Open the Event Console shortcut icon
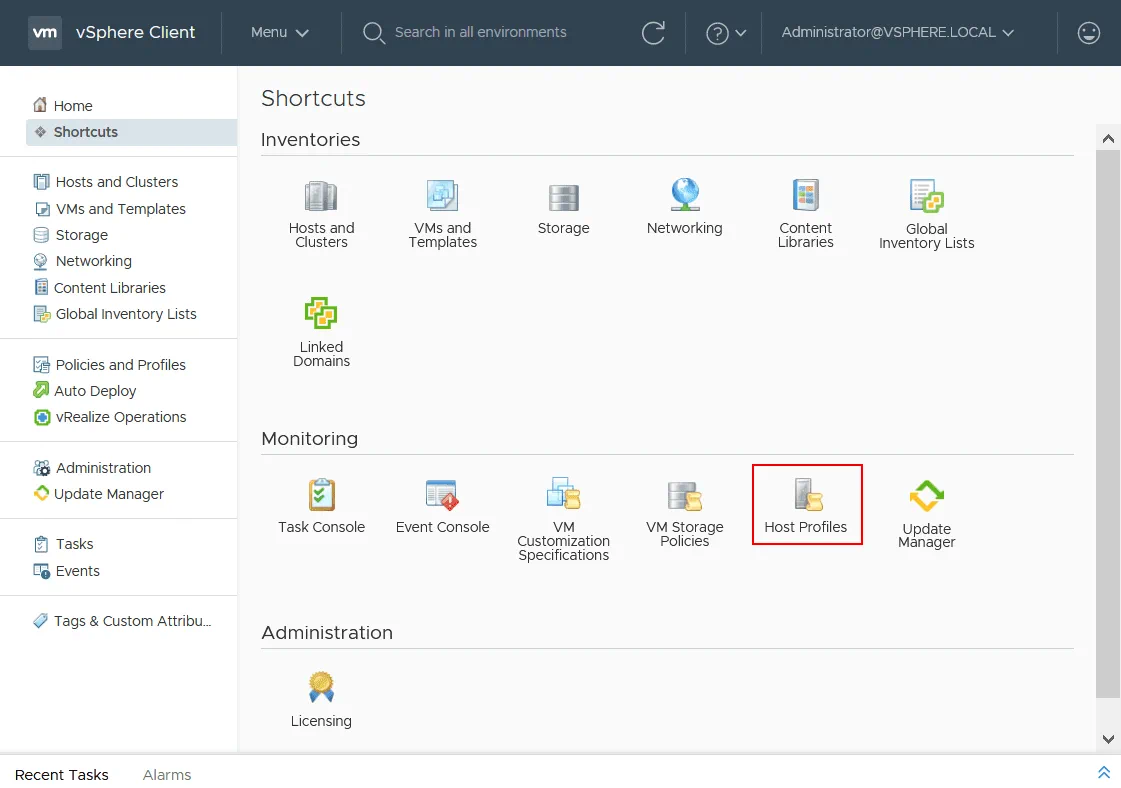The height and width of the screenshot is (788, 1121). [x=442, y=495]
